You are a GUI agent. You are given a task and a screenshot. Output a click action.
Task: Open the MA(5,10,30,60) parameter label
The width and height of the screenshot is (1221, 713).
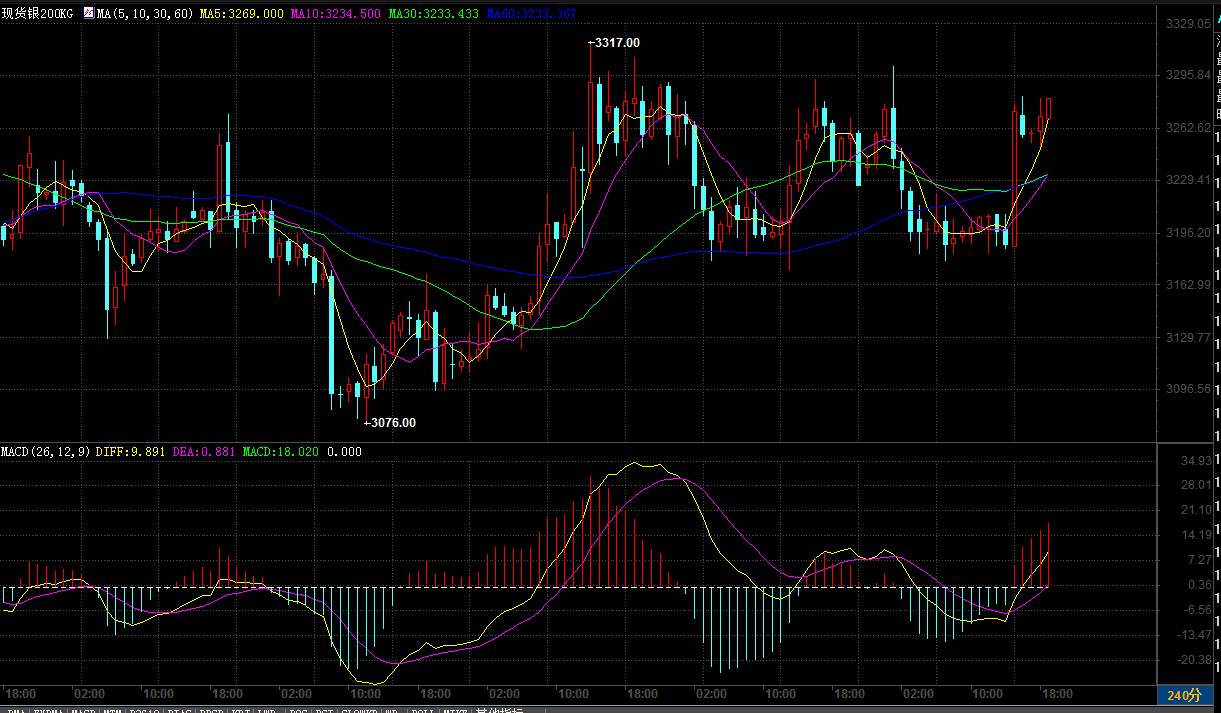pos(145,15)
